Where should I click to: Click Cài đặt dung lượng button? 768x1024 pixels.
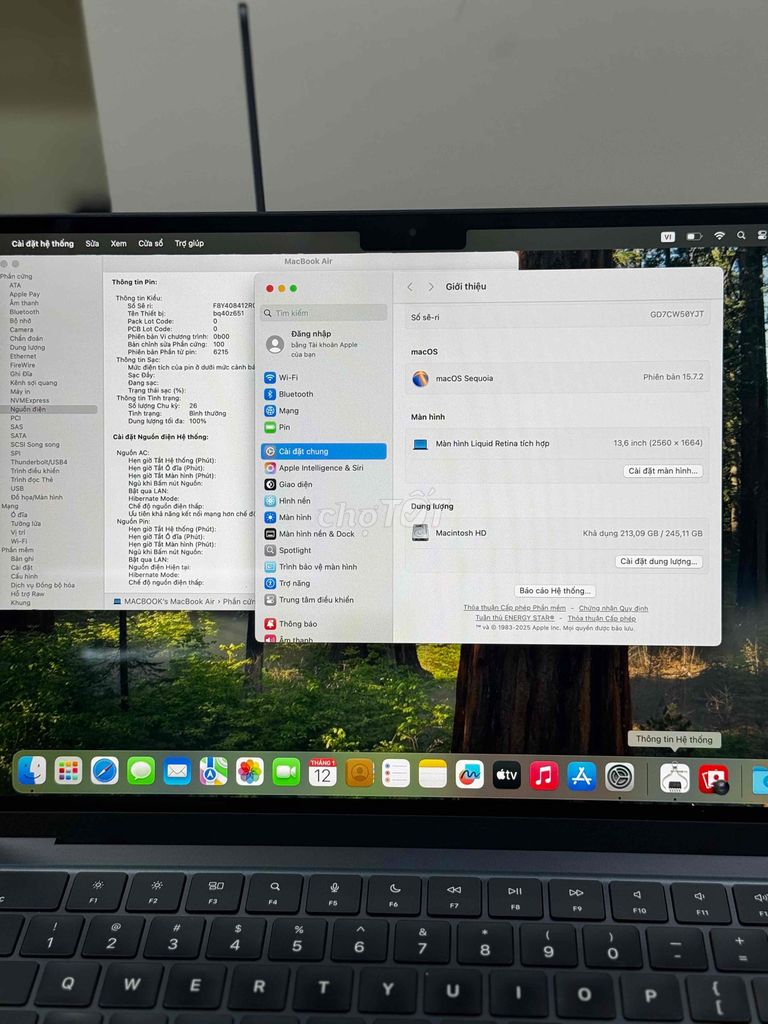[x=659, y=562]
